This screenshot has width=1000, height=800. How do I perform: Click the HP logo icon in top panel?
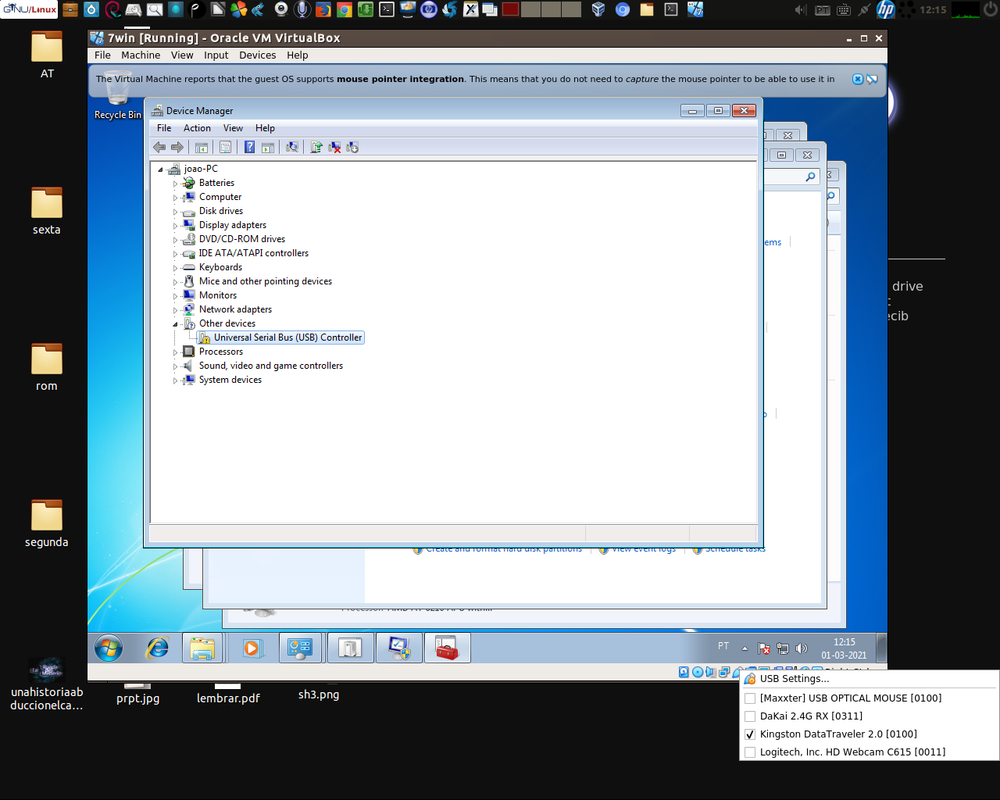tap(885, 9)
